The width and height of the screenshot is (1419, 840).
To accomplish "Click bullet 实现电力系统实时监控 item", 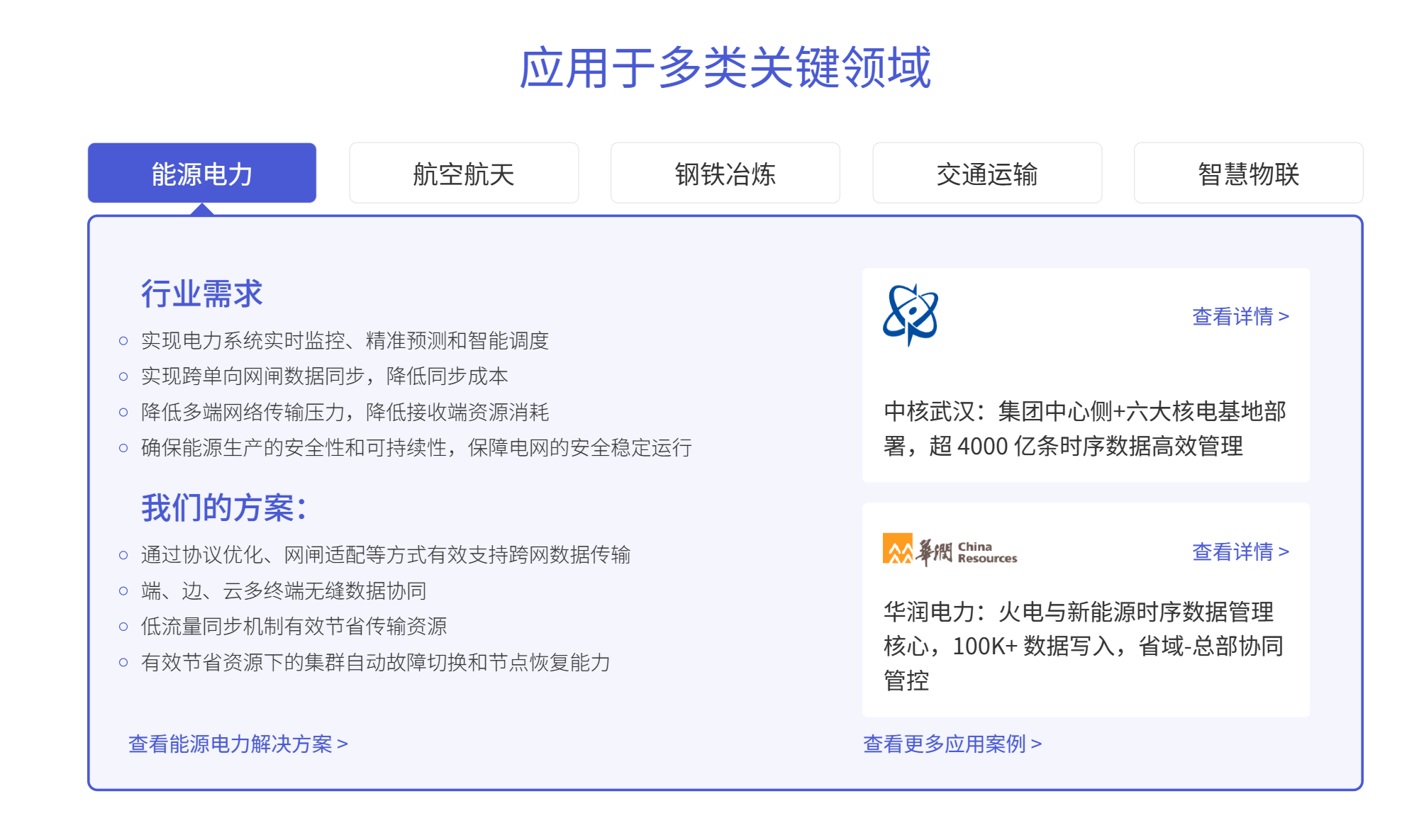I will click(345, 341).
